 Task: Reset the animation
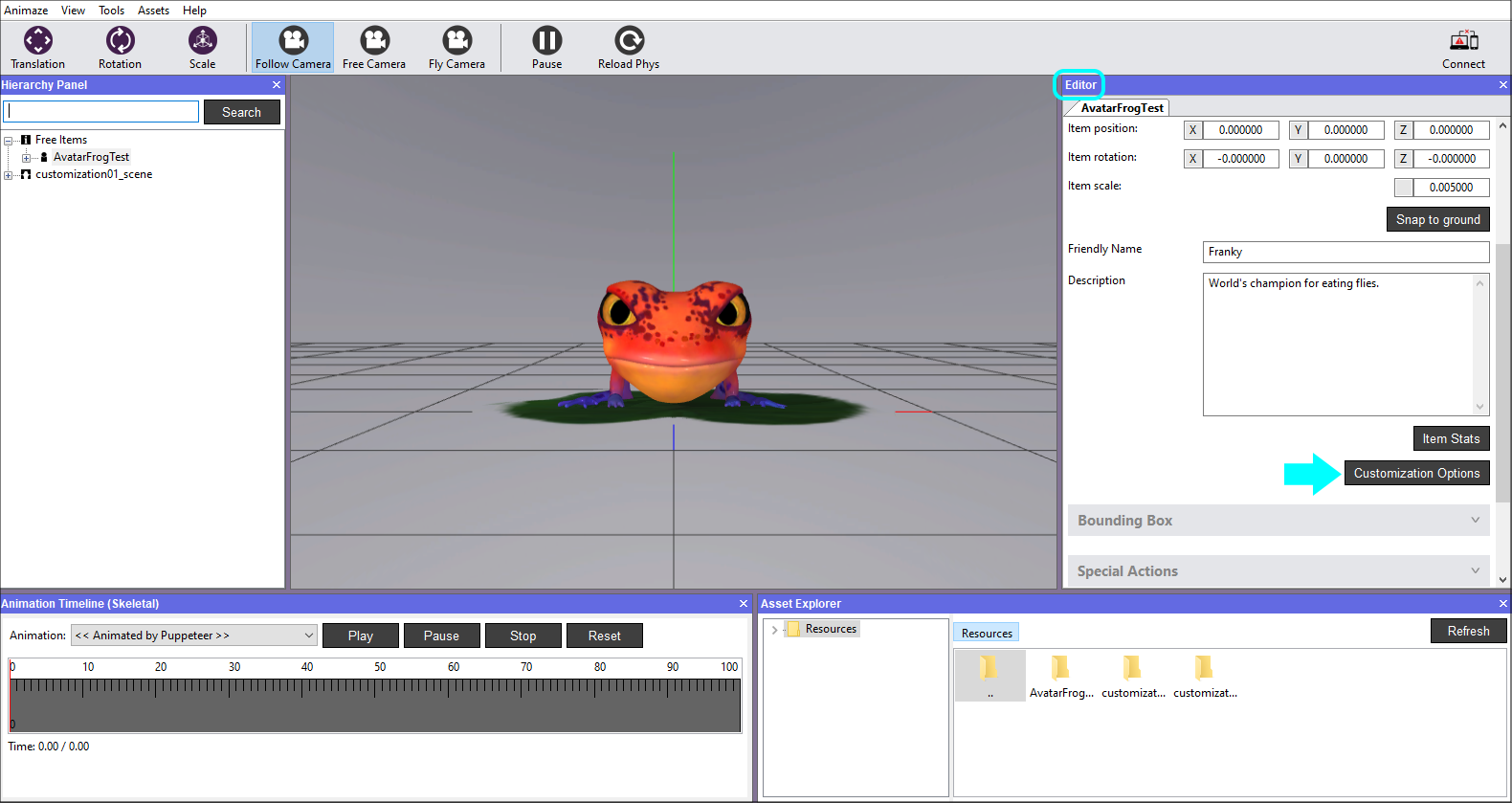coord(604,636)
